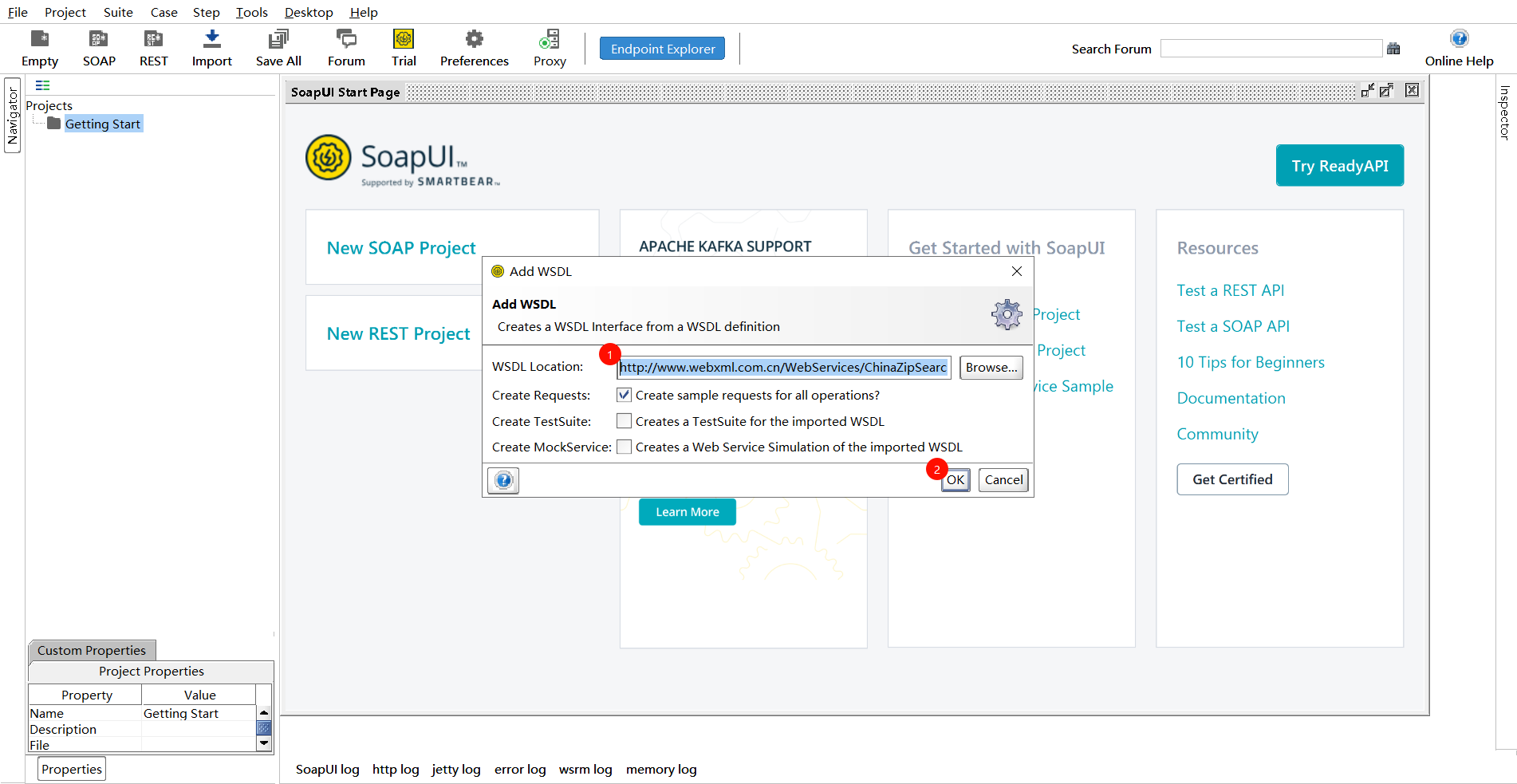
Task: Close the Add WSDL dialog
Action: pyautogui.click(x=1017, y=271)
